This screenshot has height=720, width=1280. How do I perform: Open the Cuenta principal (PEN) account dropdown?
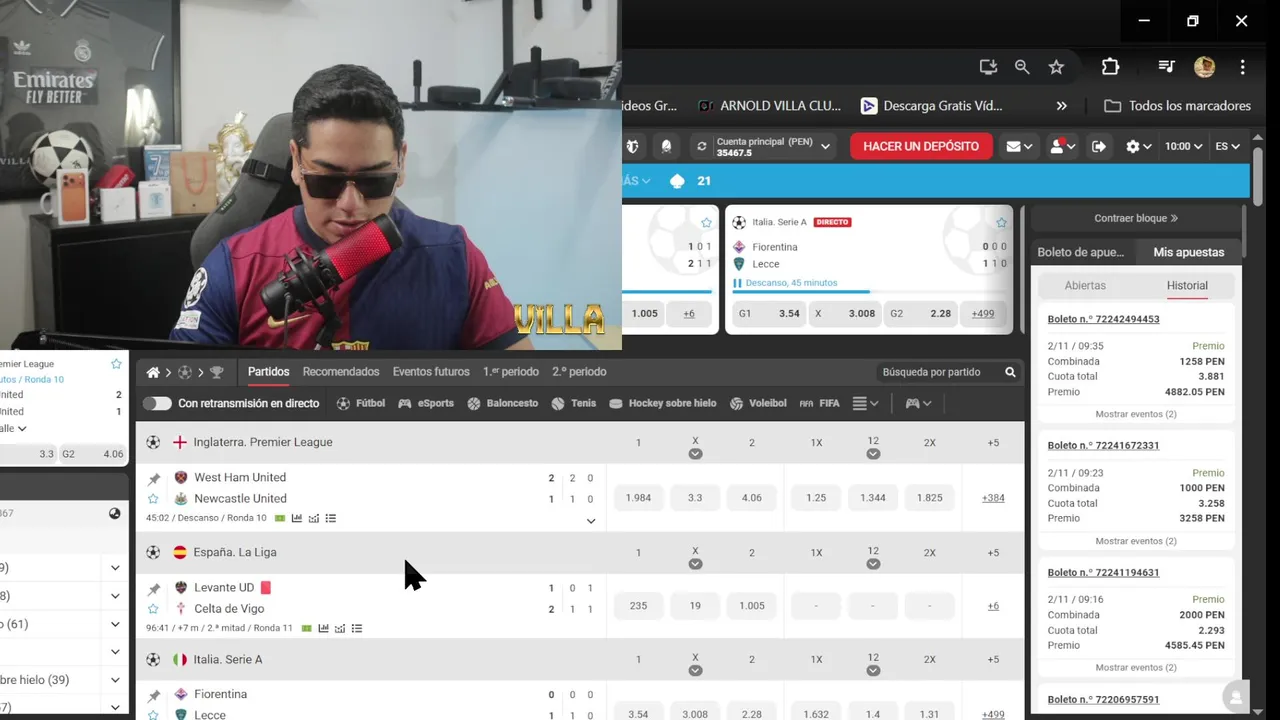pos(774,147)
